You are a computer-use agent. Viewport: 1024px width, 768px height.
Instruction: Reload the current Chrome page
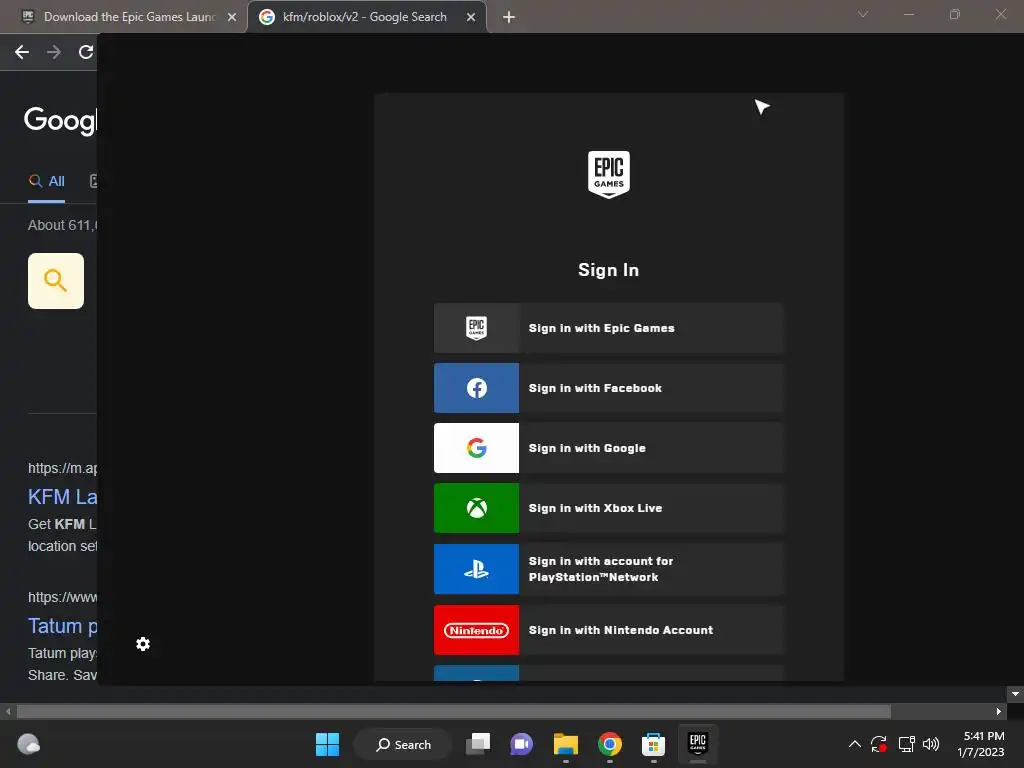coord(86,52)
